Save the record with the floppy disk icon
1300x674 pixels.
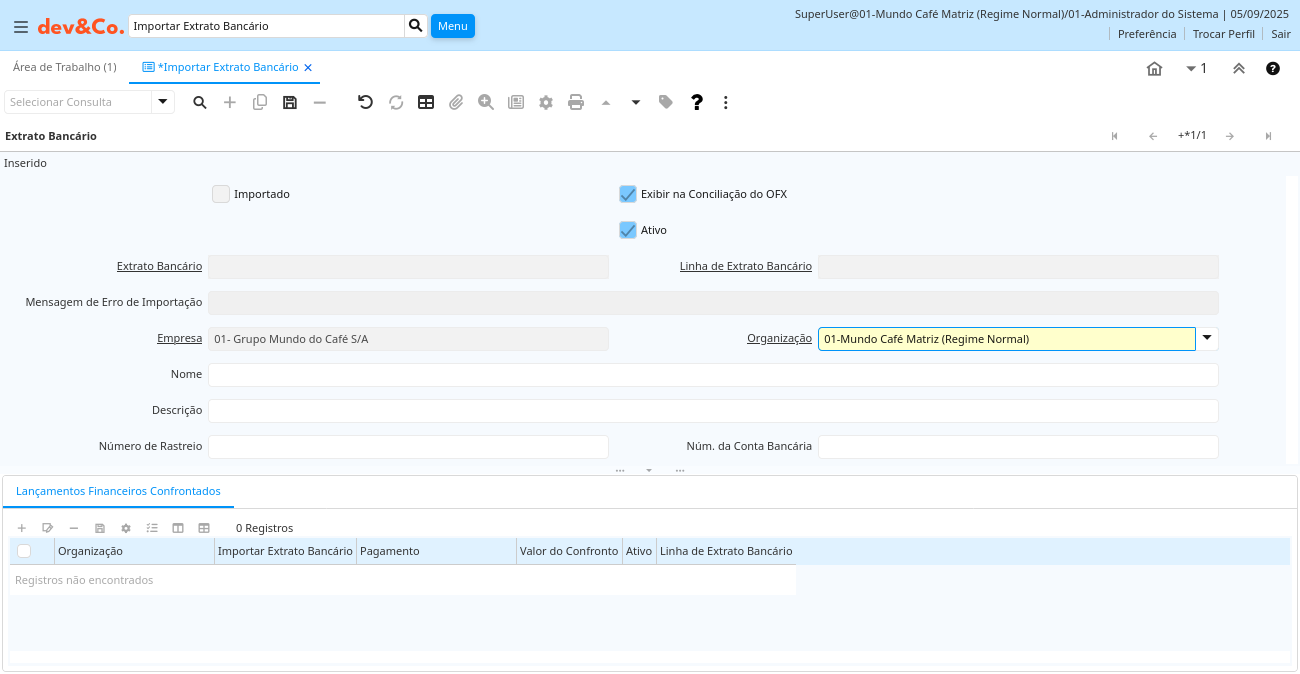[290, 102]
